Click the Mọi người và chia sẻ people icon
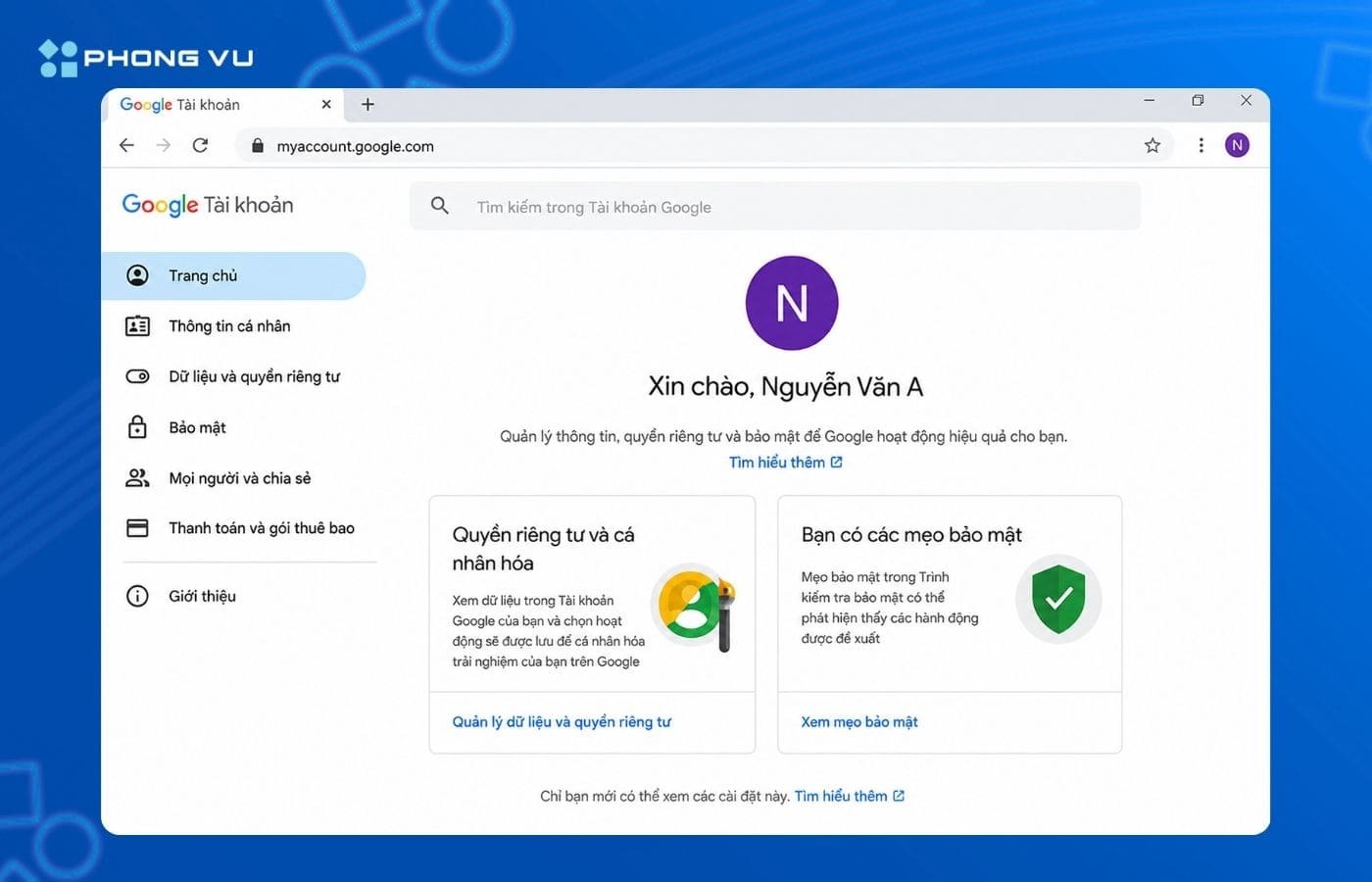Screen dimensions: 1372x882 pos(138,478)
